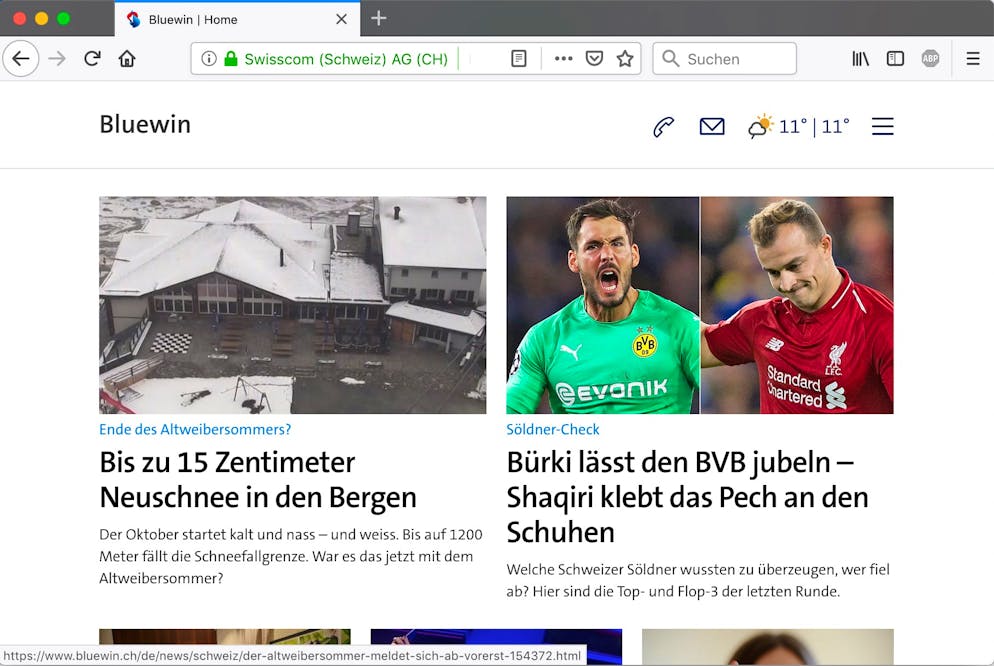This screenshot has height=666, width=994.
Task: Click the Bürki and Shaqiri article image
Action: pyautogui.click(x=699, y=305)
